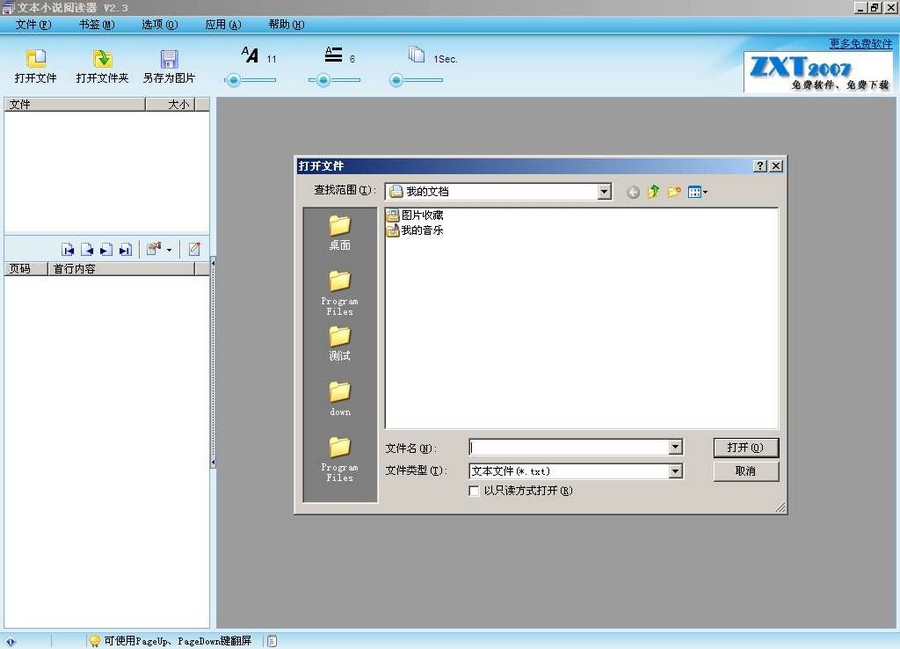Click the font size slider handle
Image resolution: width=900 pixels, height=649 pixels.
[x=234, y=81]
